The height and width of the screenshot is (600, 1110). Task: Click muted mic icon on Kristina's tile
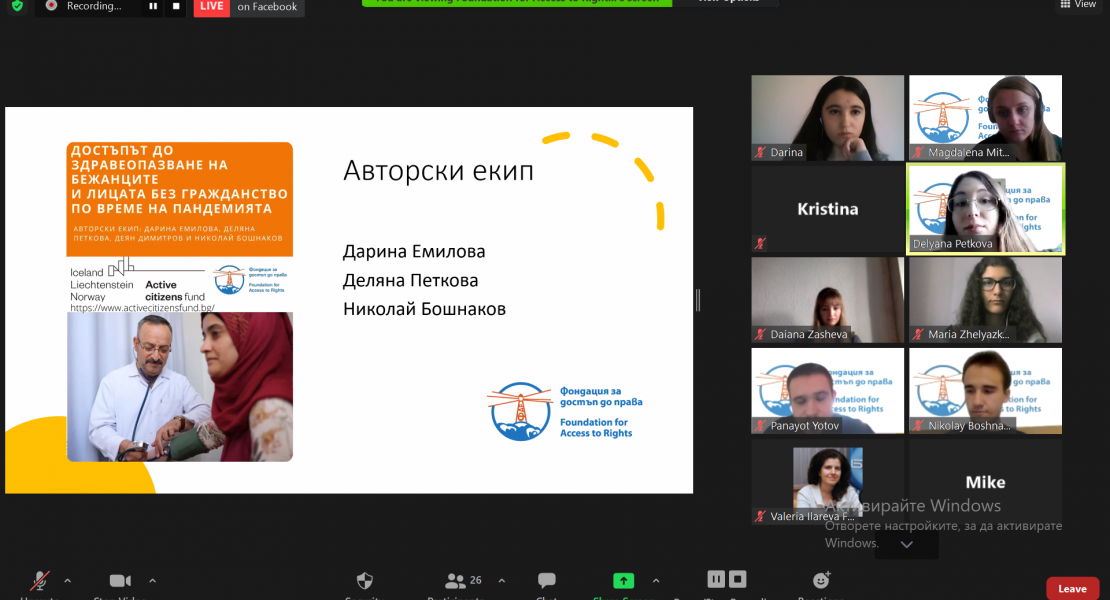(761, 243)
